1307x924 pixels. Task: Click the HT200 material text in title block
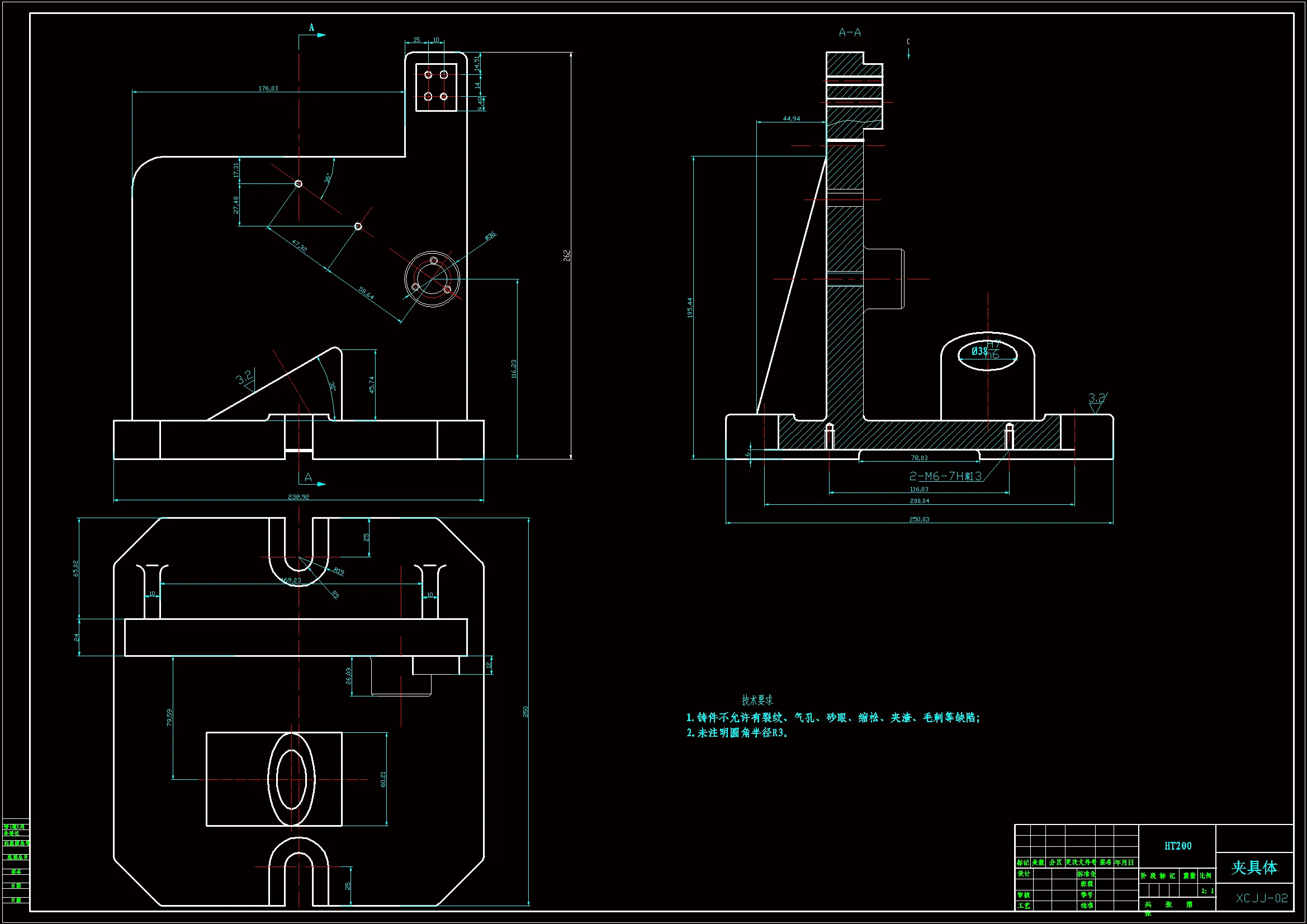pos(1177,846)
